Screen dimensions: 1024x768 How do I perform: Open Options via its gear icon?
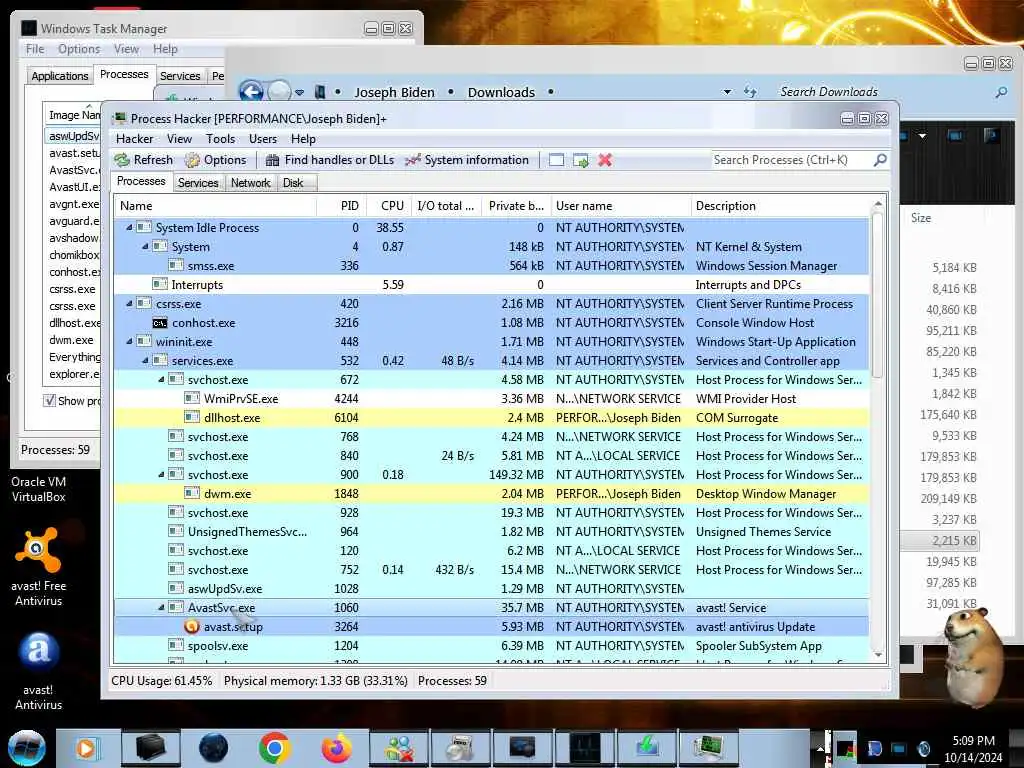click(x=192, y=160)
